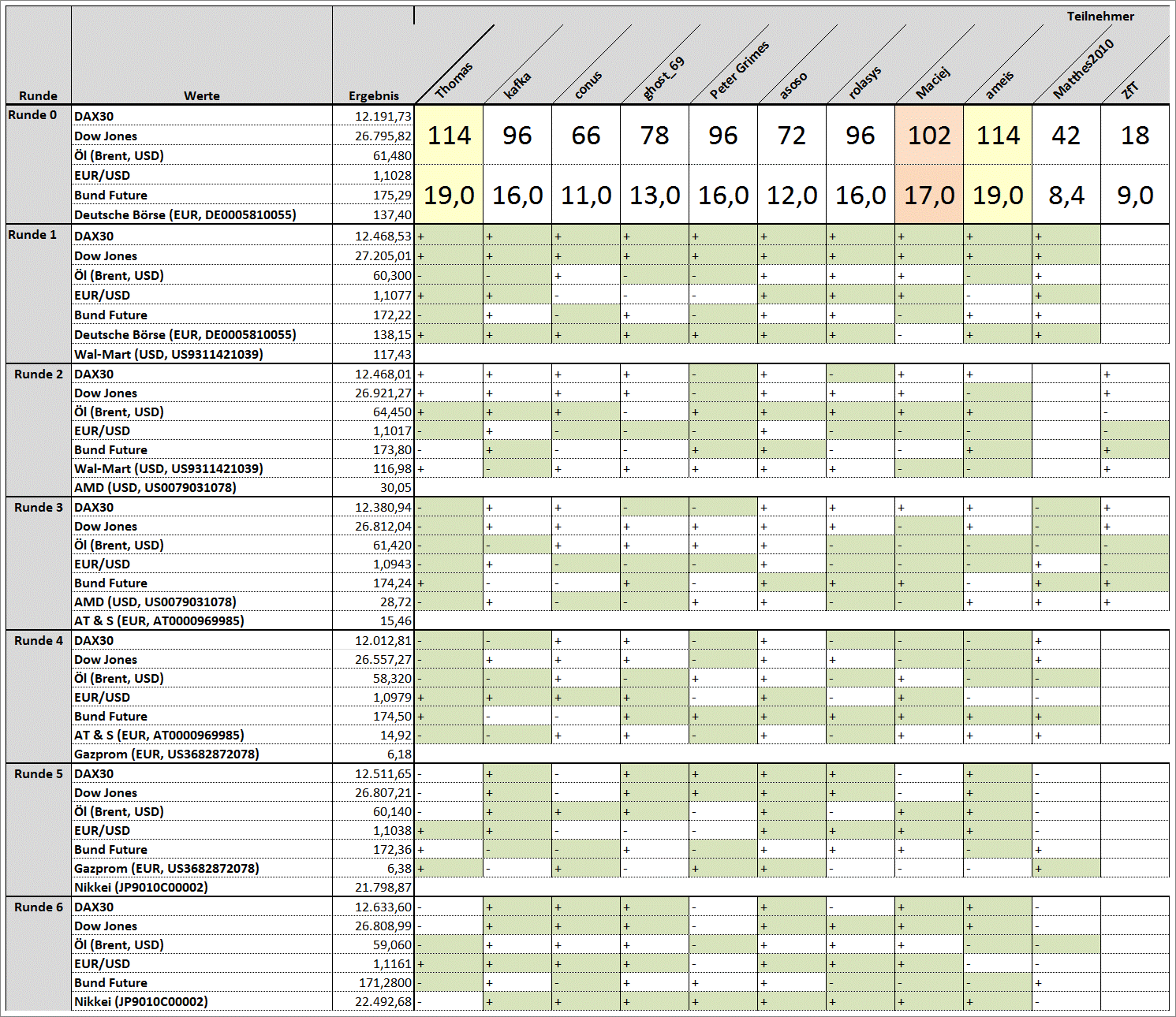Select result value 21.798,87

383,887
